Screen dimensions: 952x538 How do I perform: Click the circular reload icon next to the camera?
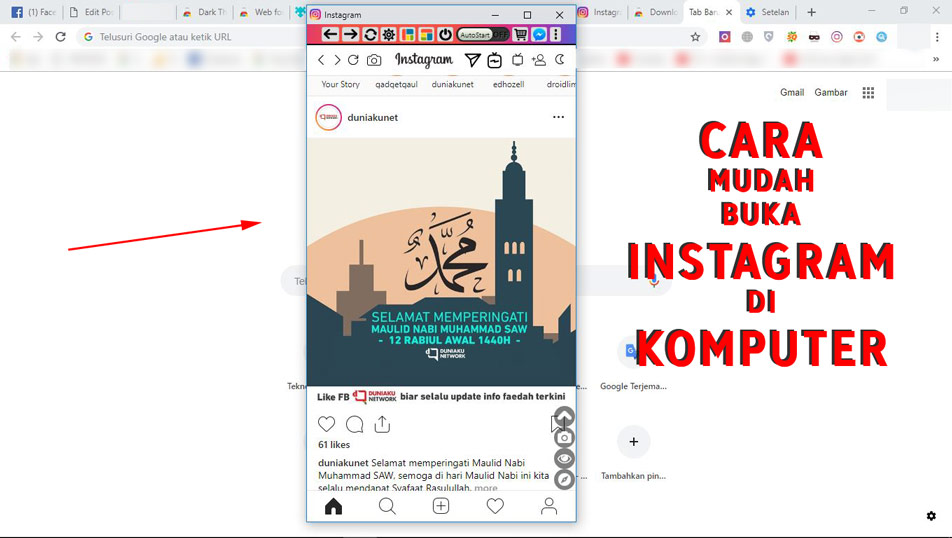point(353,60)
